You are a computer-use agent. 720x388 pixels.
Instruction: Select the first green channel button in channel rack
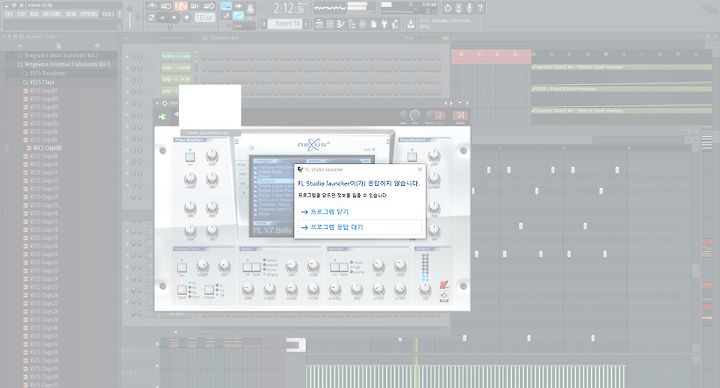[x=176, y=56]
